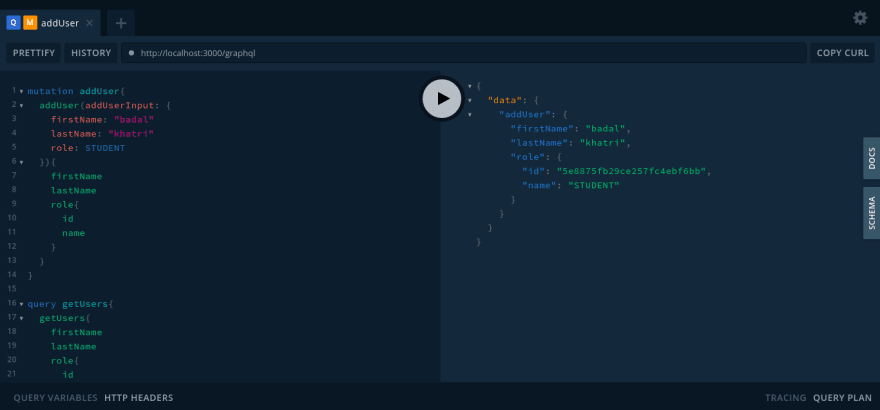
Task: Click the endpoint status dot
Action: pyautogui.click(x=131, y=53)
